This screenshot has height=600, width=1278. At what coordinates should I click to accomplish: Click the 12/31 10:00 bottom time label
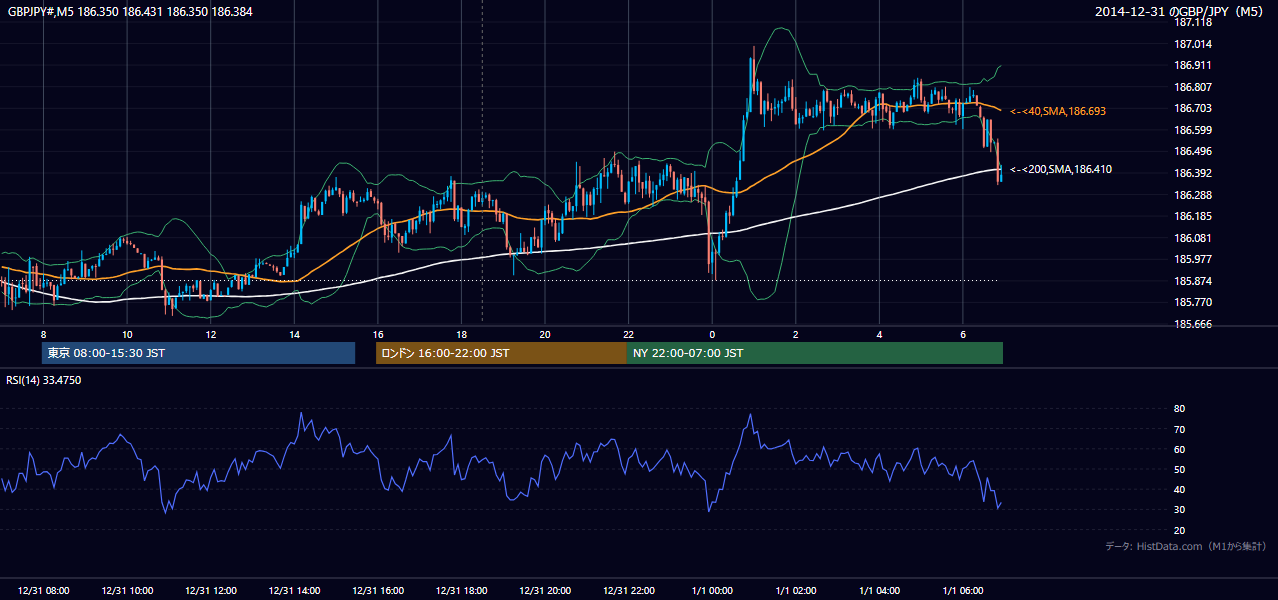coord(127,591)
